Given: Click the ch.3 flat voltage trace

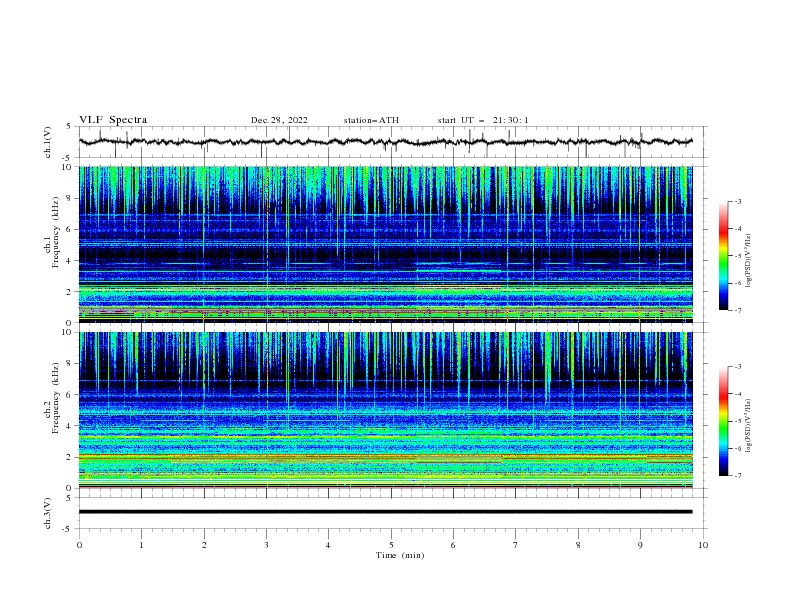Looking at the screenshot, I should 385,512.
